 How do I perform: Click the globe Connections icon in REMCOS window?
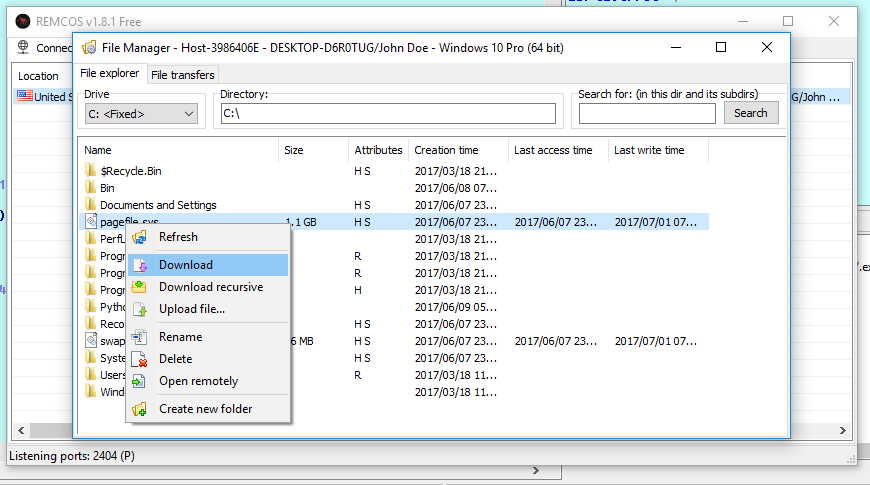[23, 47]
